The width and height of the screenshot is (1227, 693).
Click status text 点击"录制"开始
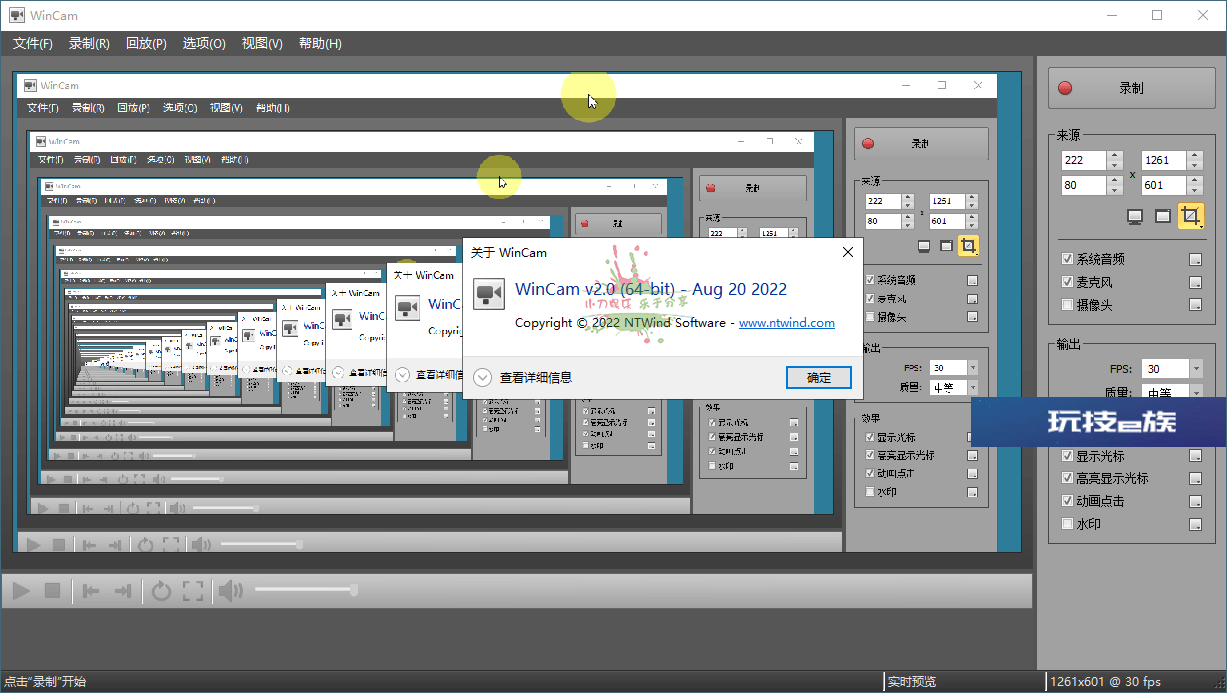45,682
